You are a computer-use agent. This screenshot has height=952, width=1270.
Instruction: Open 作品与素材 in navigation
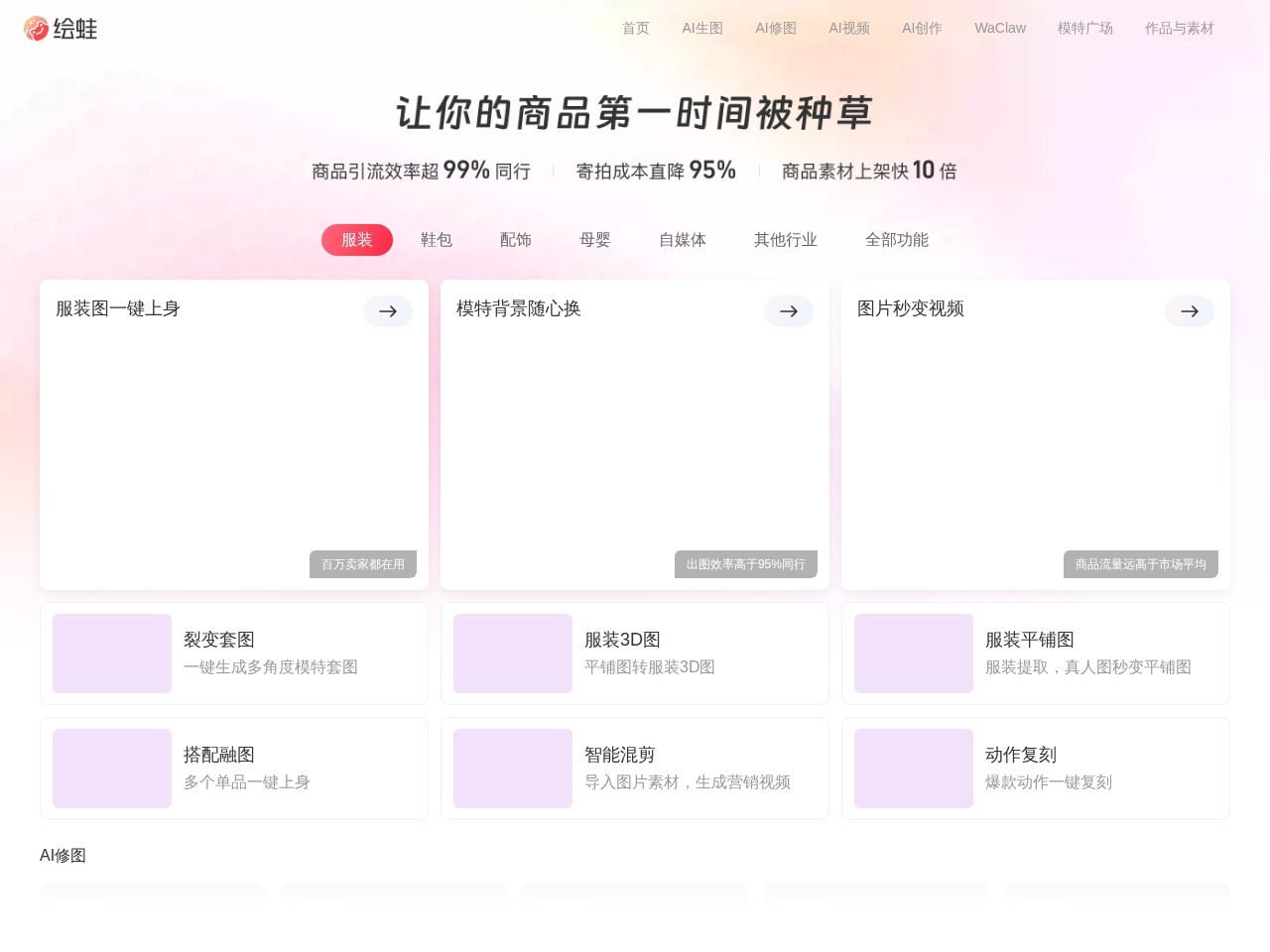1180,28
